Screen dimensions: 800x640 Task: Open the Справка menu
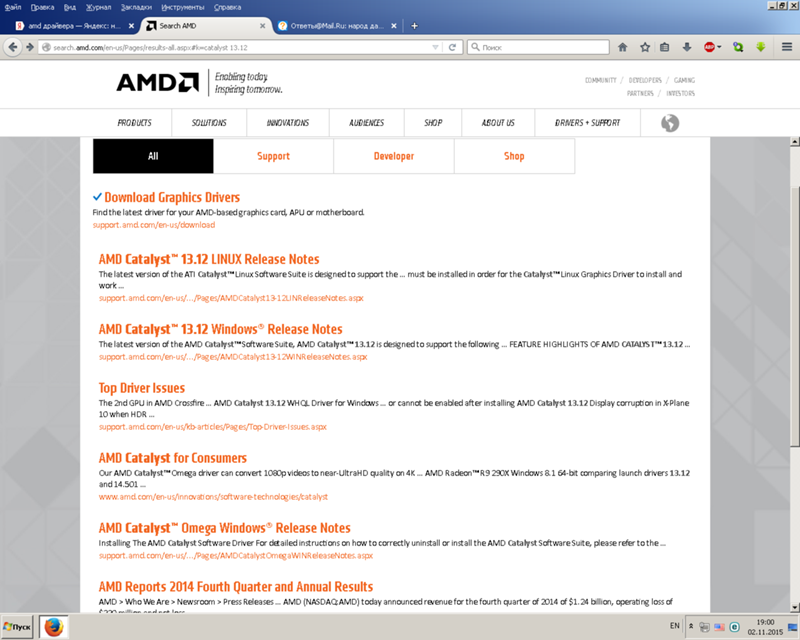(x=228, y=7)
